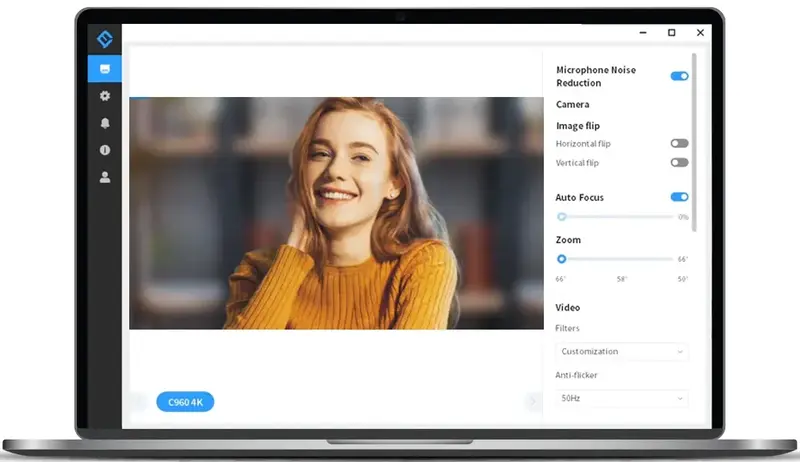The image size is (800, 462).
Task: Click the focus slider handle under Auto Focus
Action: [562, 217]
